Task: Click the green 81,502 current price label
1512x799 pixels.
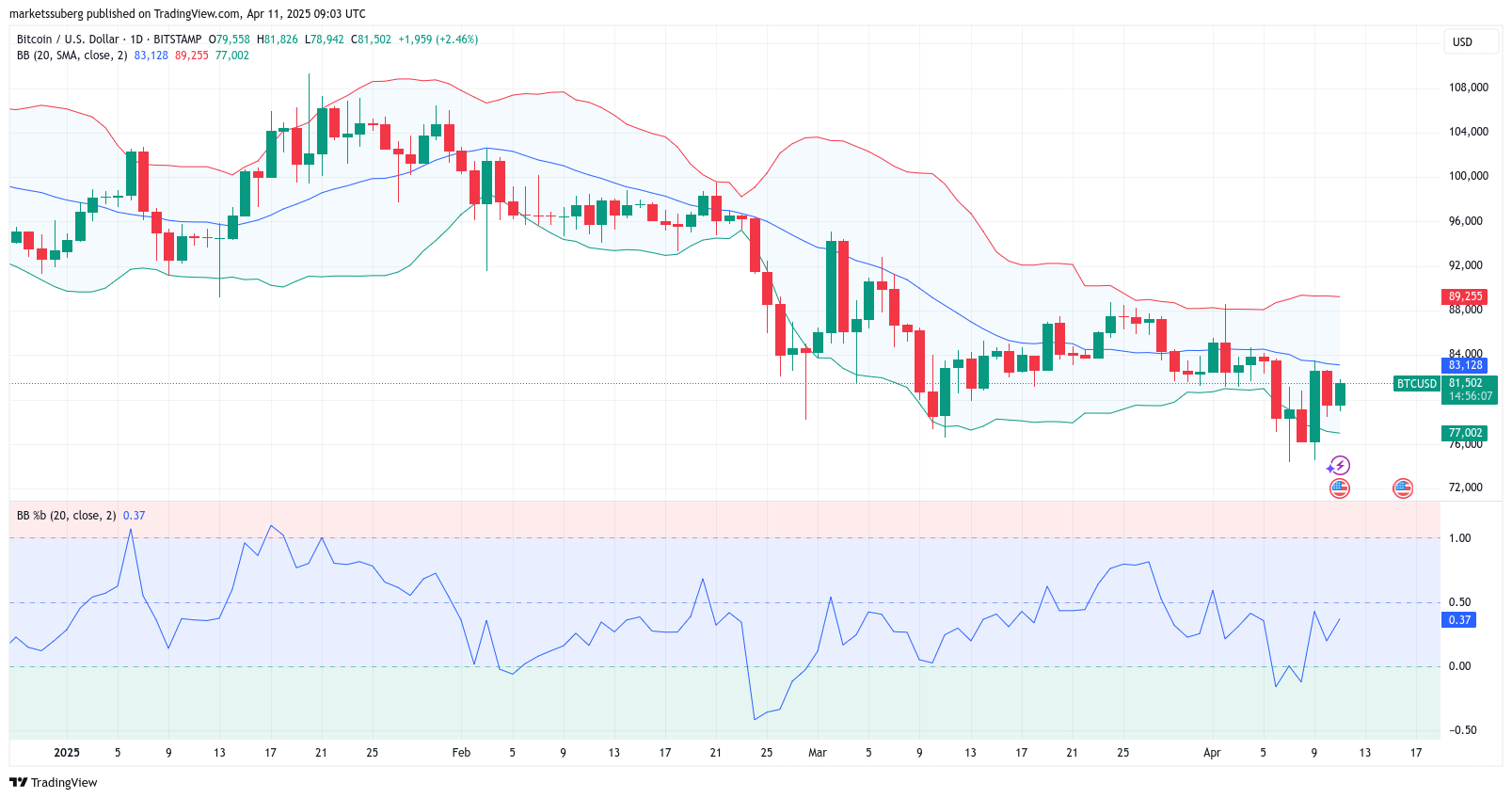Action: coord(1466,383)
